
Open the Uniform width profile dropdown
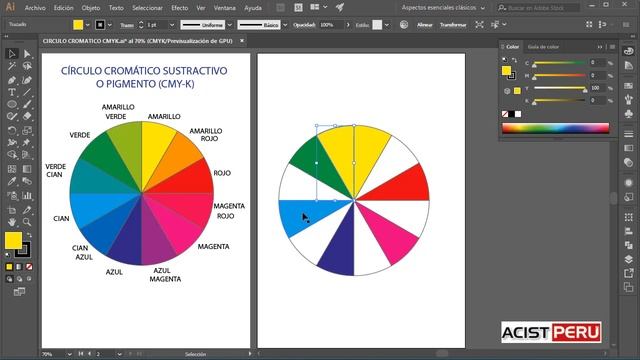[230, 25]
